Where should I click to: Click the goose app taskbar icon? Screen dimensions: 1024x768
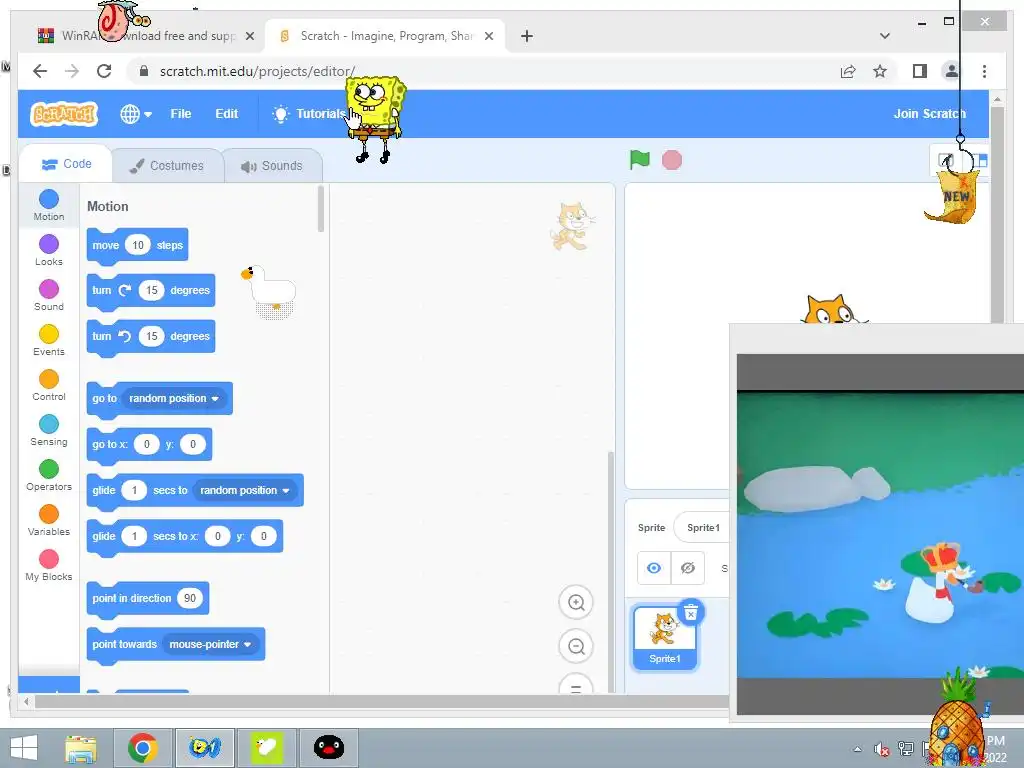[x=267, y=748]
